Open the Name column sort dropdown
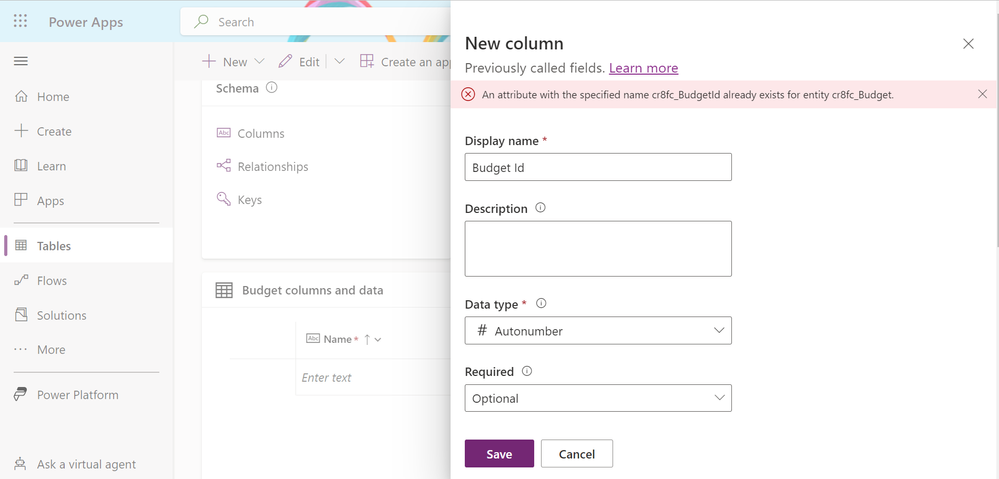 pyautogui.click(x=378, y=340)
